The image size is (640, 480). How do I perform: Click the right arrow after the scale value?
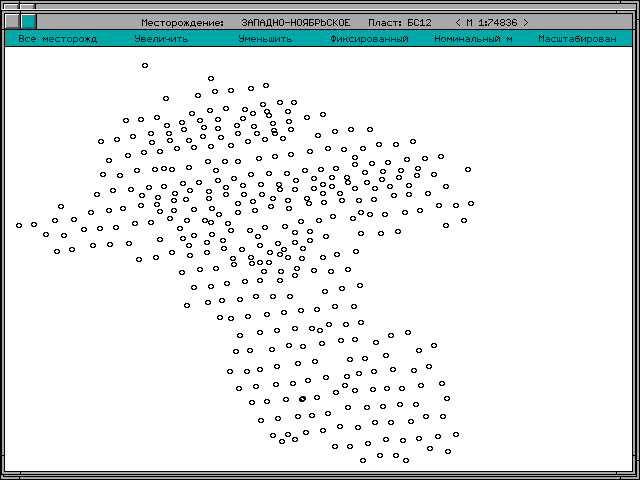[x=525, y=22]
